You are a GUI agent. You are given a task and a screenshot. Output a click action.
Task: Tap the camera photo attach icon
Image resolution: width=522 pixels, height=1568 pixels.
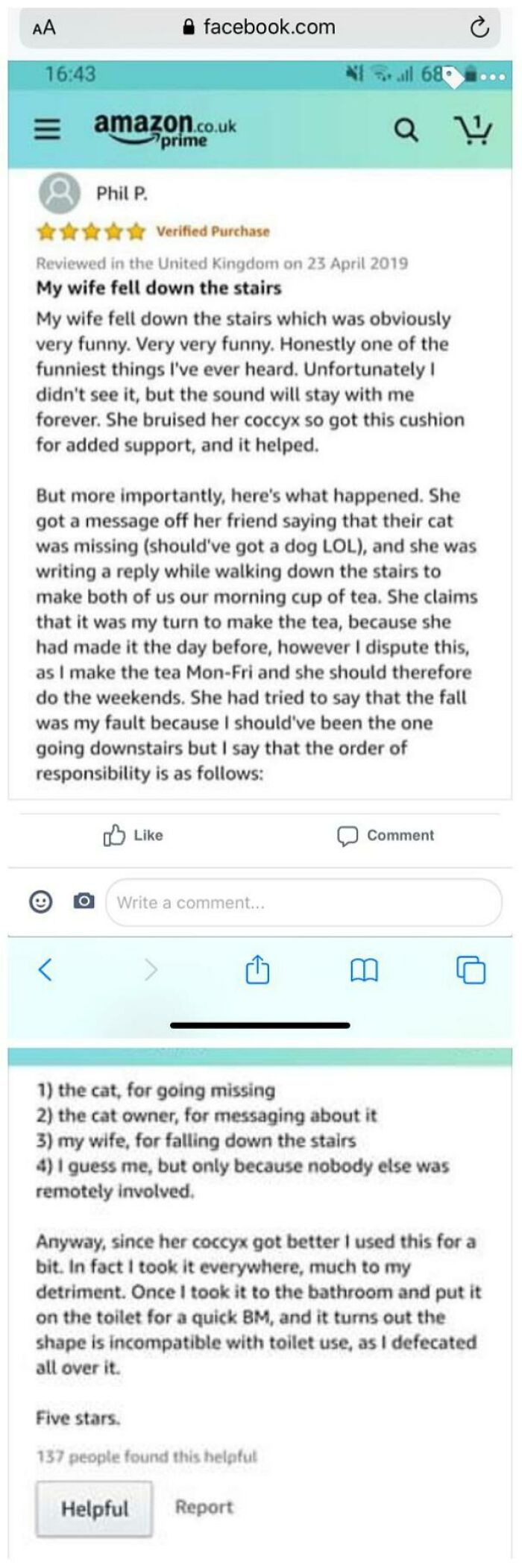click(84, 901)
